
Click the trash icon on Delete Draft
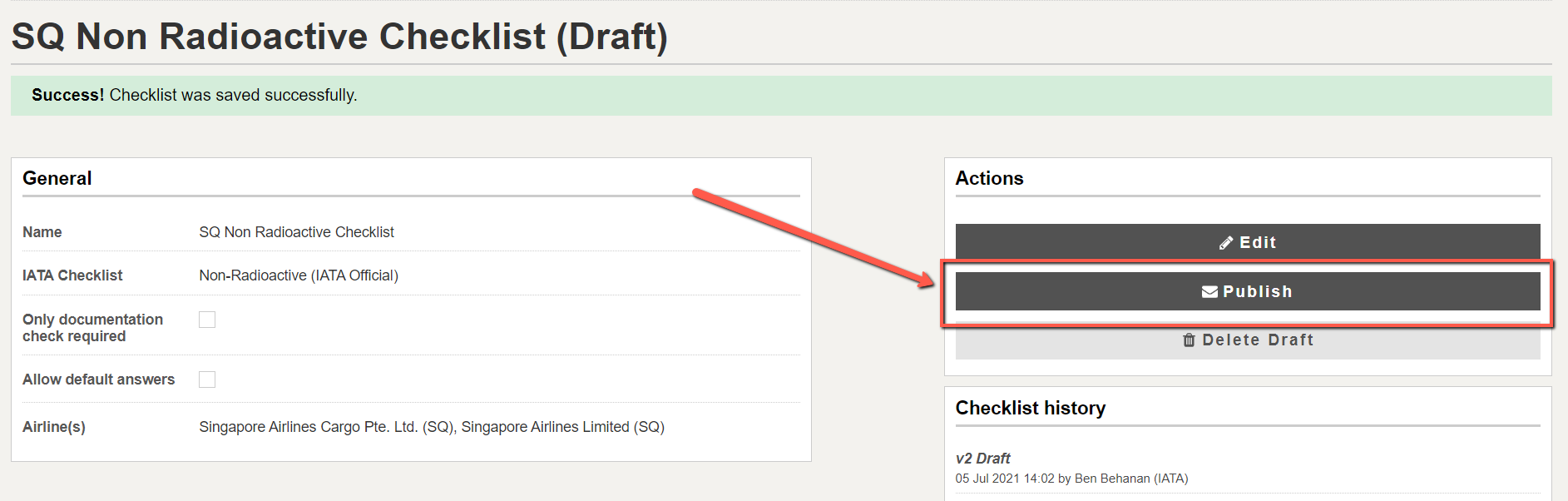click(x=1190, y=340)
